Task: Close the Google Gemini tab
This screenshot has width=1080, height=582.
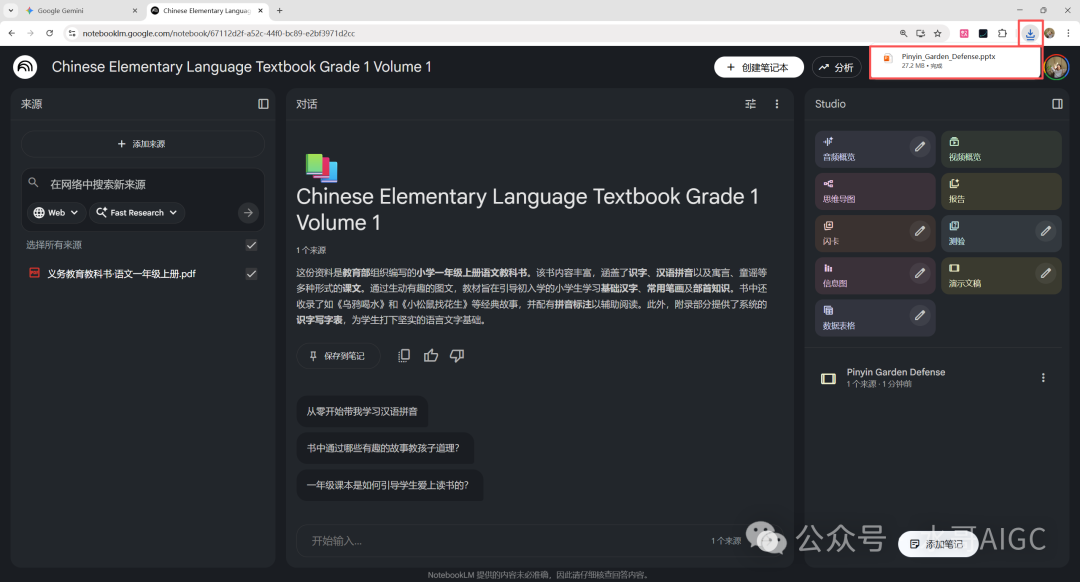Action: (134, 10)
